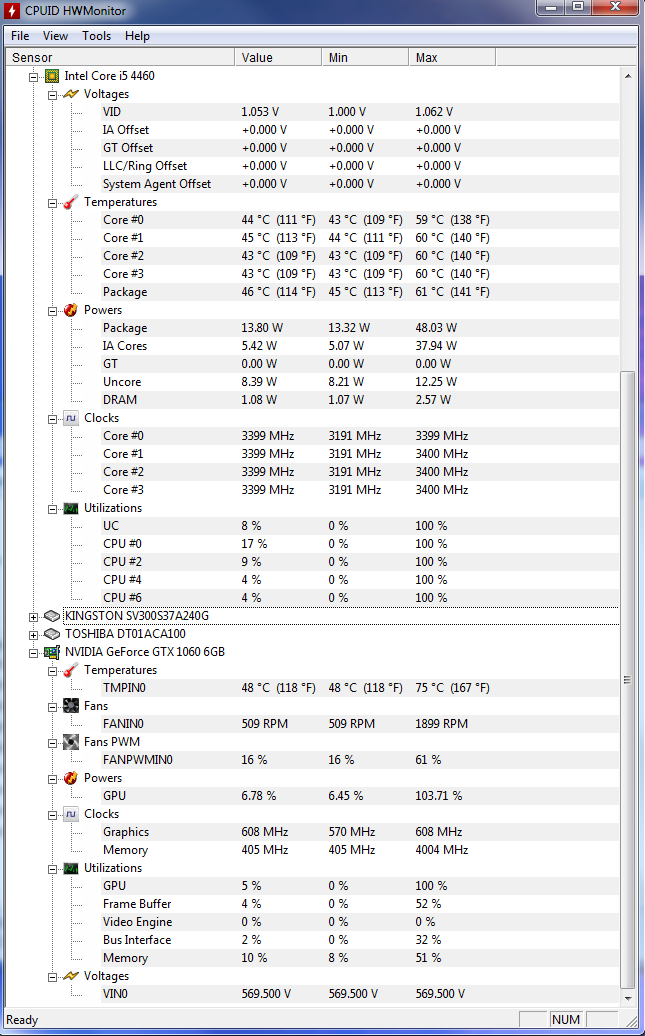Click the vertical scrollbar down arrow

627,998
